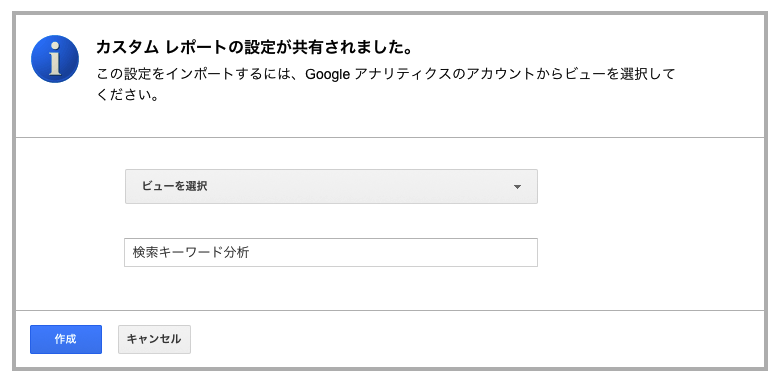Image resolution: width=778 pixels, height=383 pixels.
Task: Click the blue information icon
Action: coord(55,59)
